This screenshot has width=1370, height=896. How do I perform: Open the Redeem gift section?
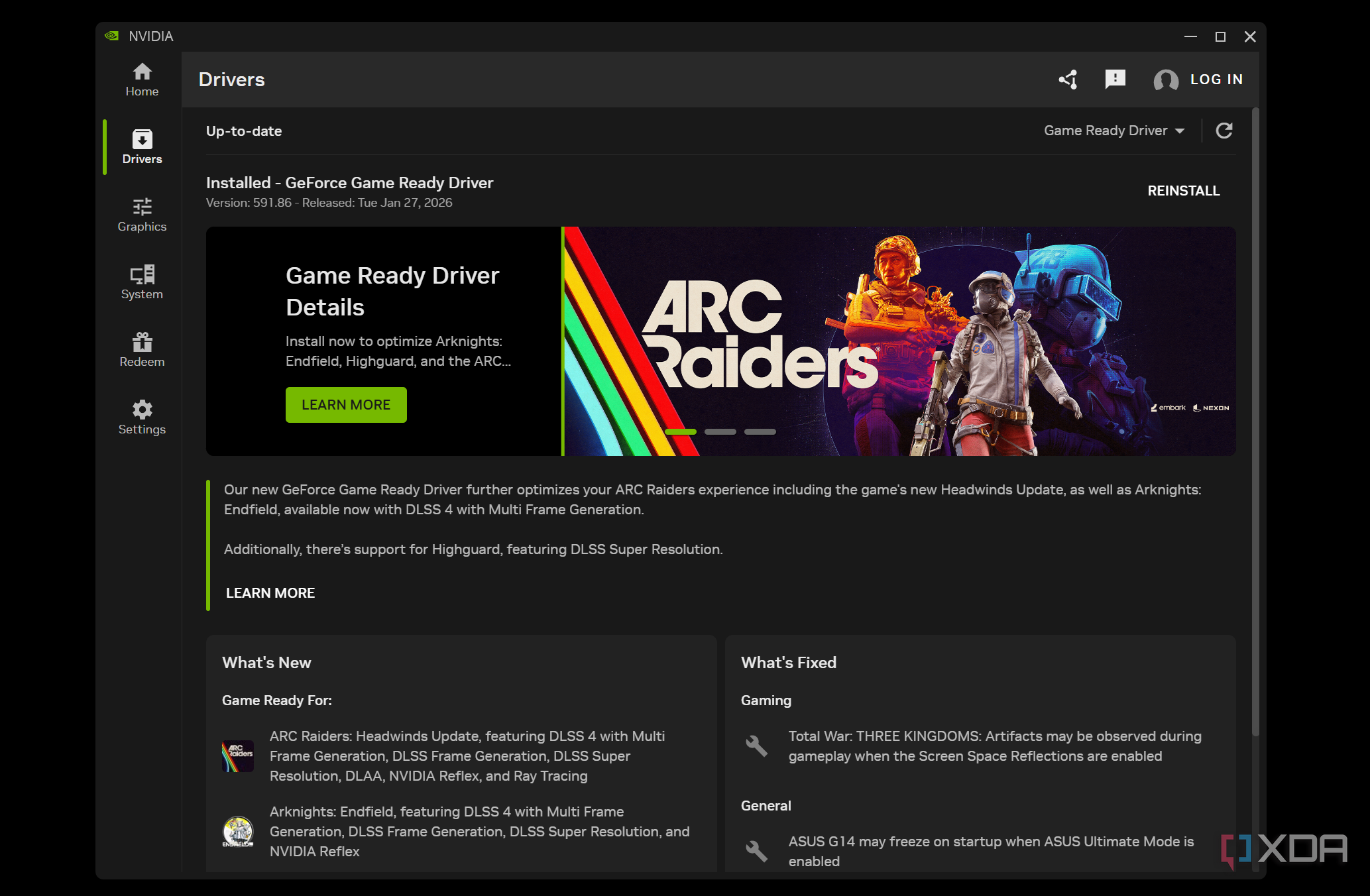[x=142, y=350]
